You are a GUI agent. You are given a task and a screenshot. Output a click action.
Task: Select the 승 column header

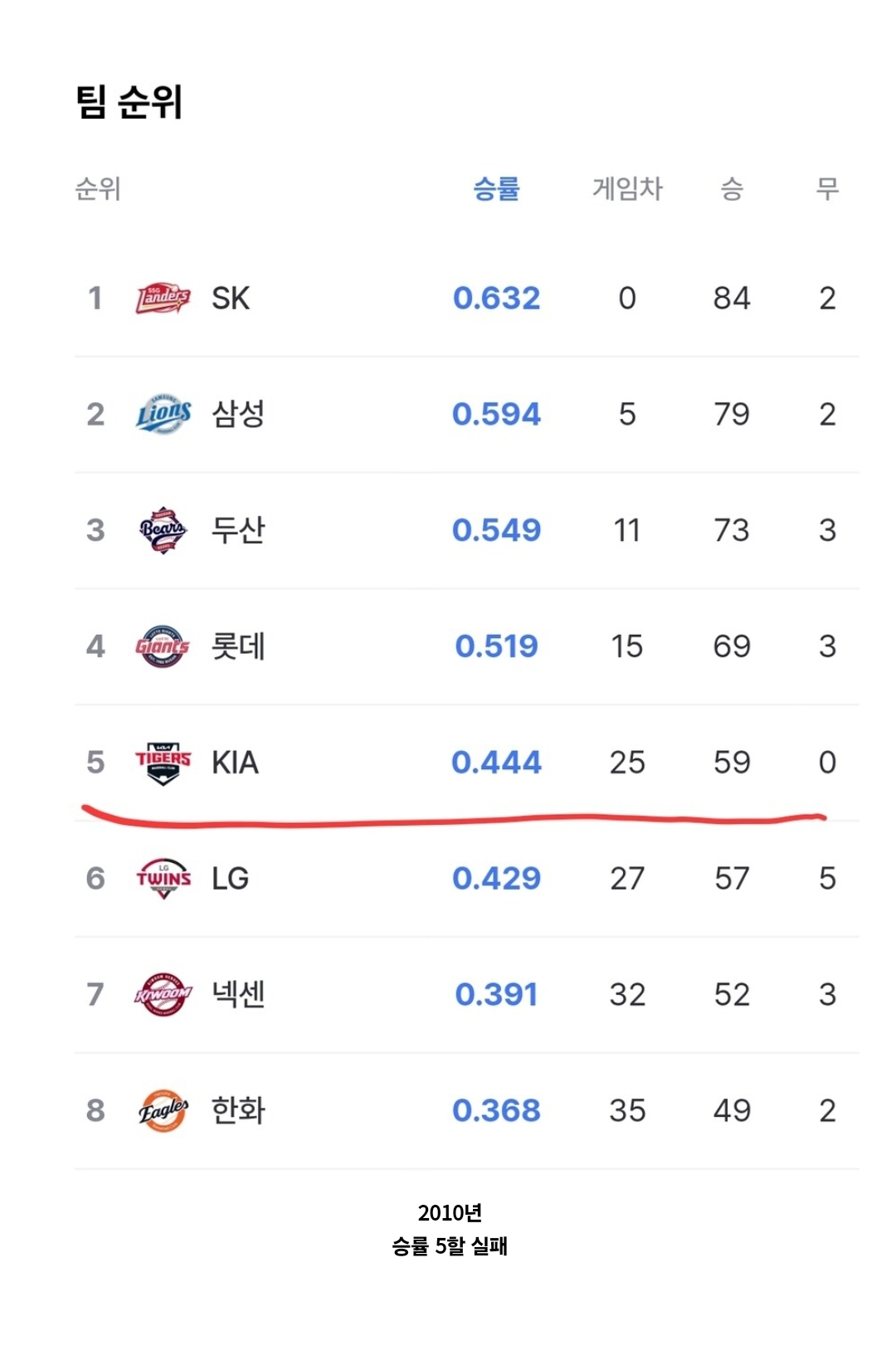(732, 189)
